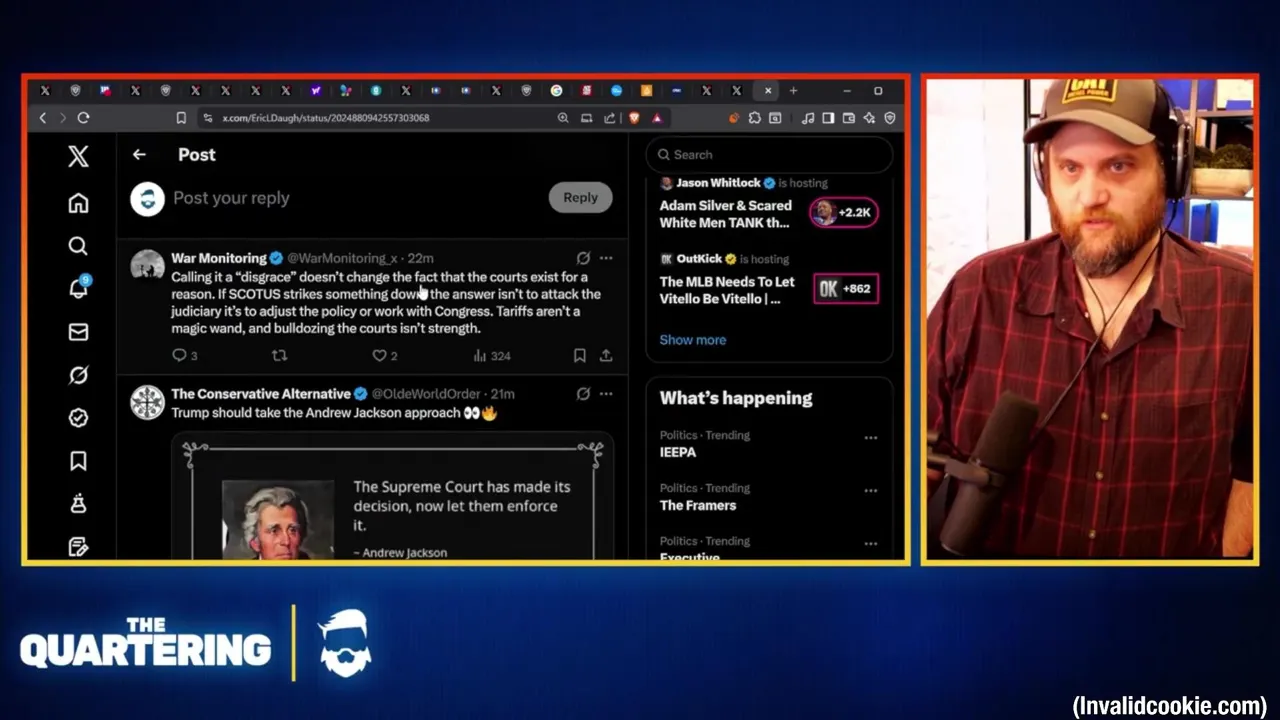Switch to the purple Yahoo-style tab
This screenshot has width=1280, height=720.
316,90
